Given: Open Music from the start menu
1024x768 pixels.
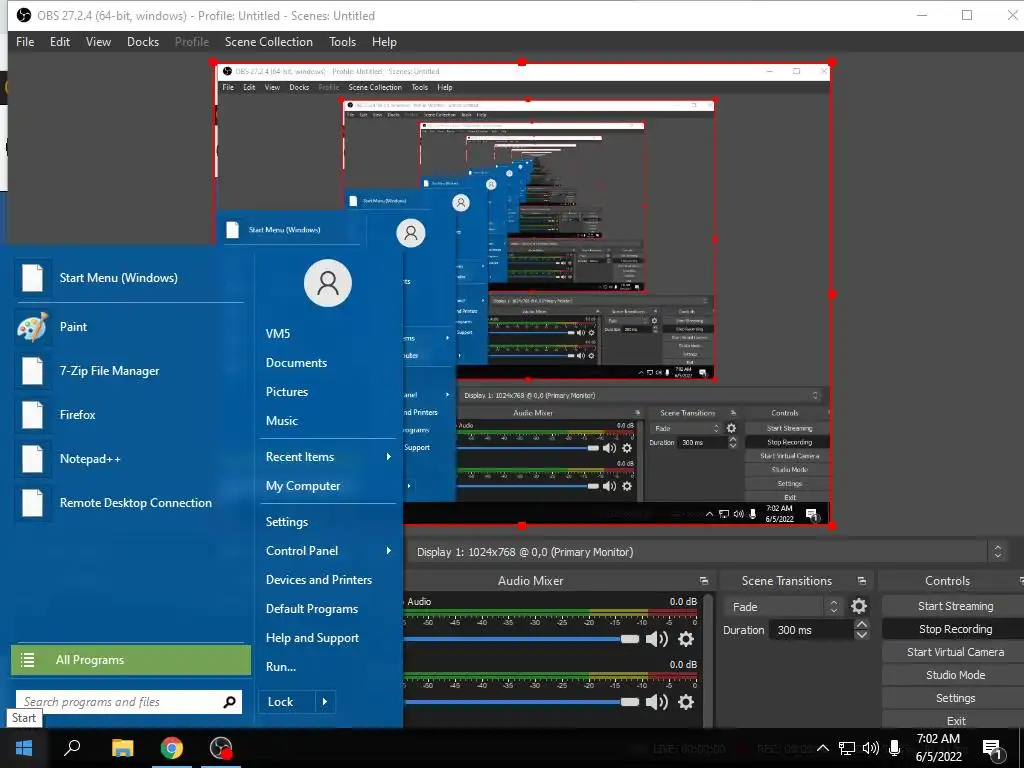Looking at the screenshot, I should (281, 421).
